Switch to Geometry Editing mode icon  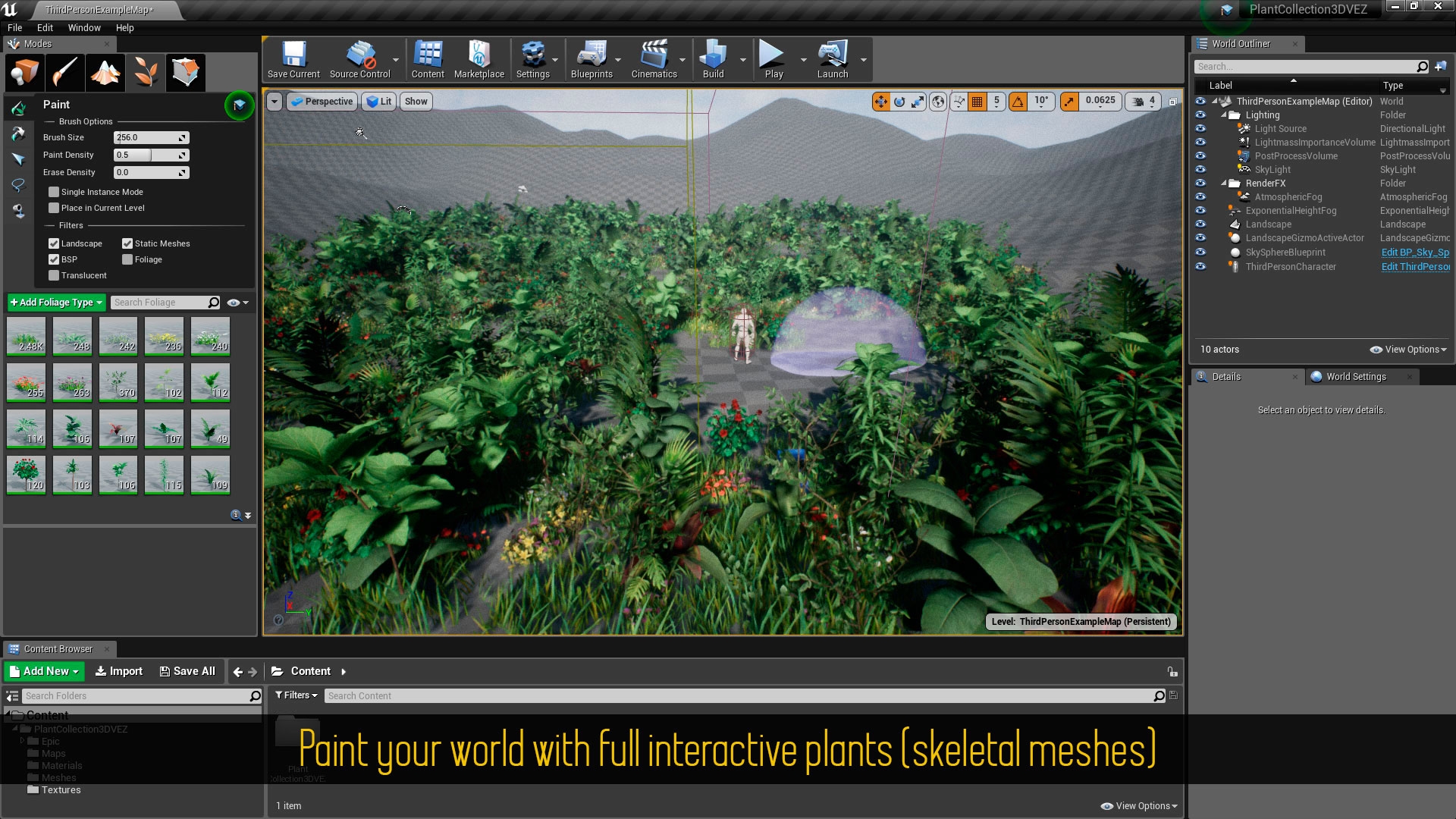pos(186,73)
